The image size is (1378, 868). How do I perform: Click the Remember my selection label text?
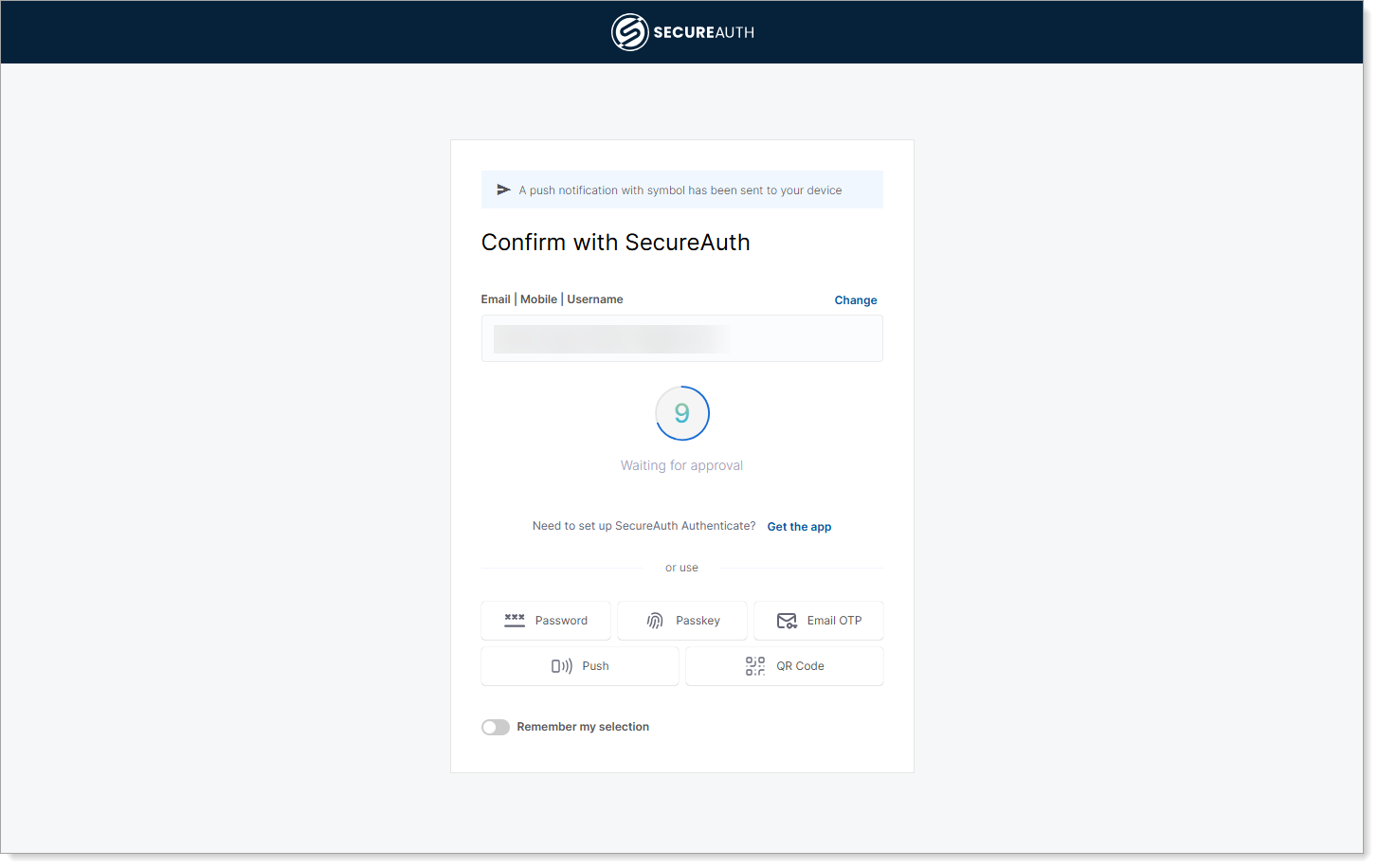click(583, 727)
